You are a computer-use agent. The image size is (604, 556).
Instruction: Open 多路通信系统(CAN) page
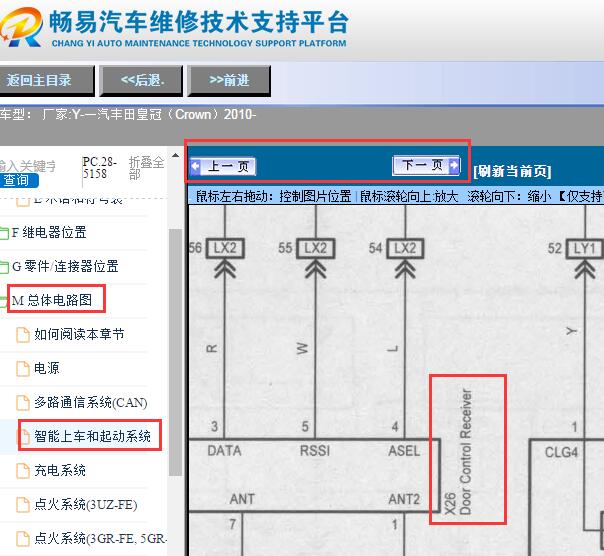pos(91,402)
